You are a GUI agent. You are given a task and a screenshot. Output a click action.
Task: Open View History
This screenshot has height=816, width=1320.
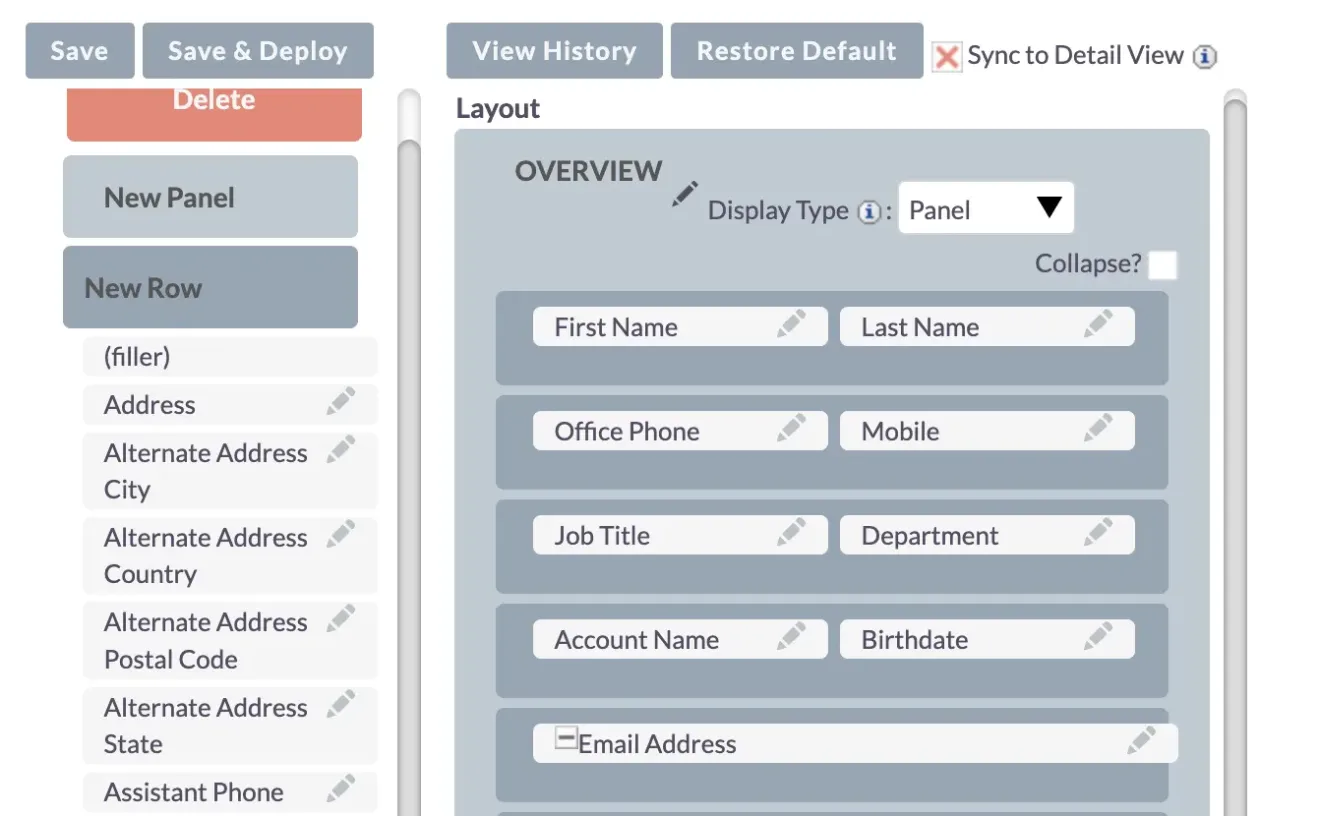(x=554, y=50)
